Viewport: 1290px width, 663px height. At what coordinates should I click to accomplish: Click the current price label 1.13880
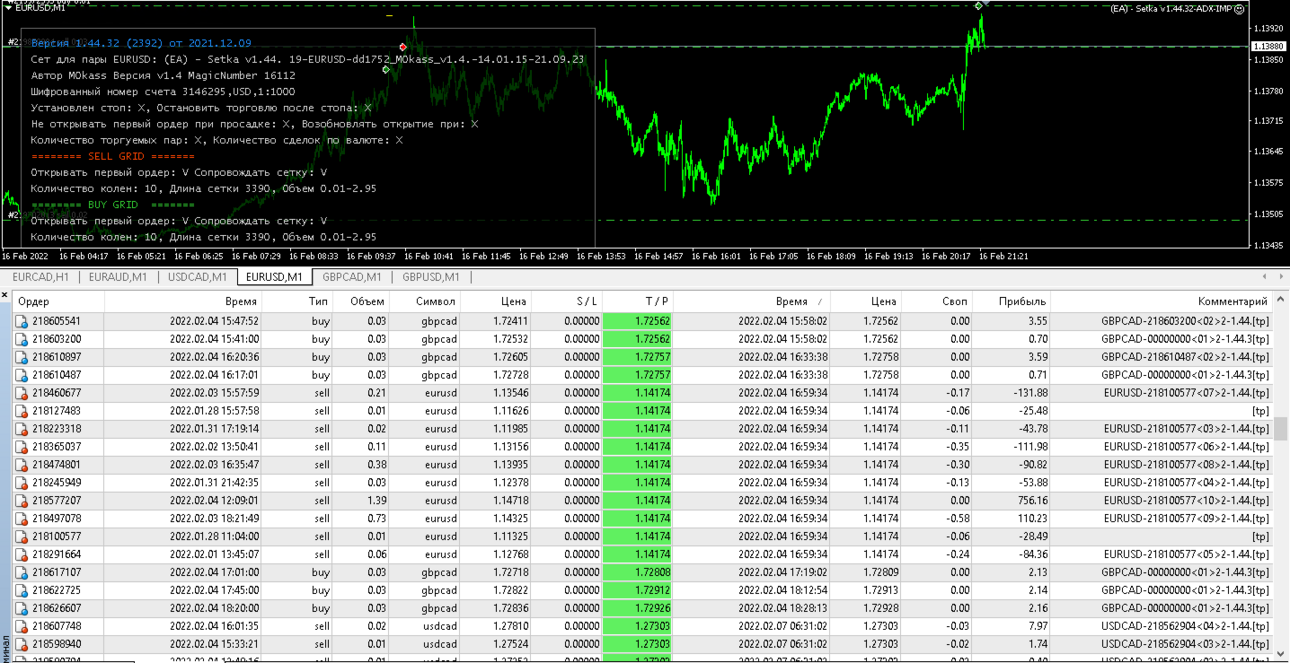[x=1269, y=46]
